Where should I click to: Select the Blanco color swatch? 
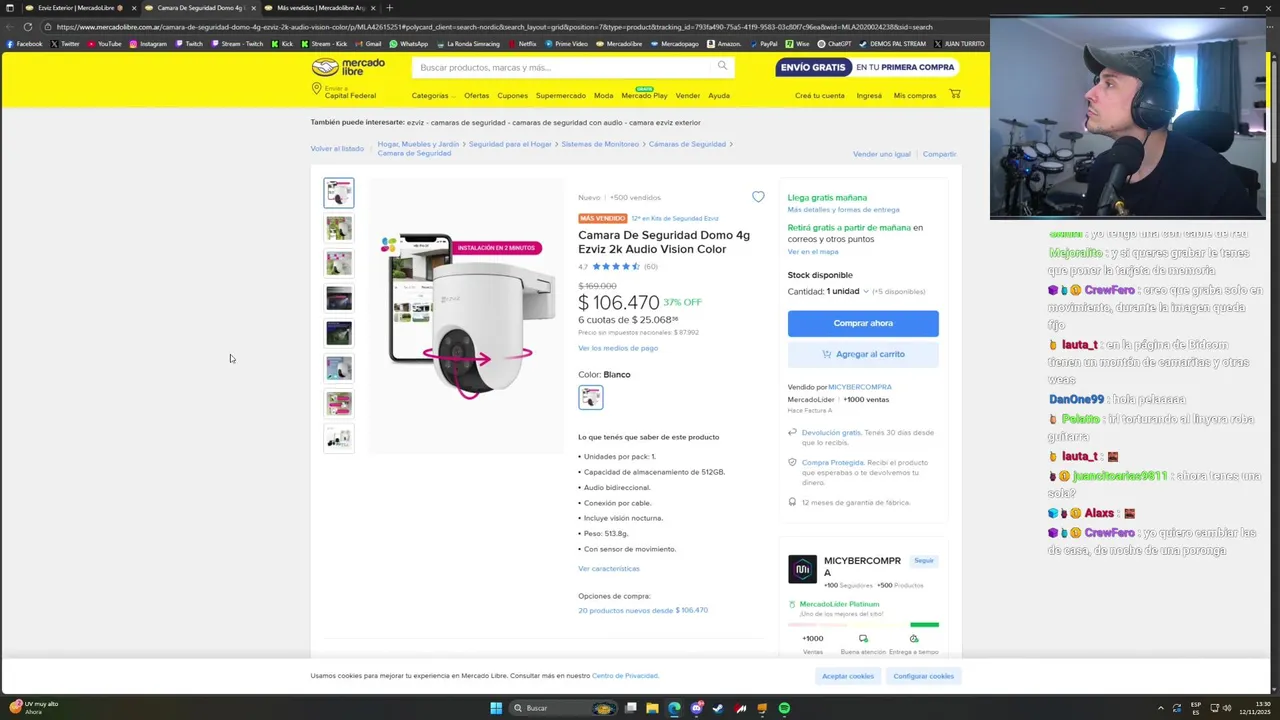pyautogui.click(x=591, y=397)
